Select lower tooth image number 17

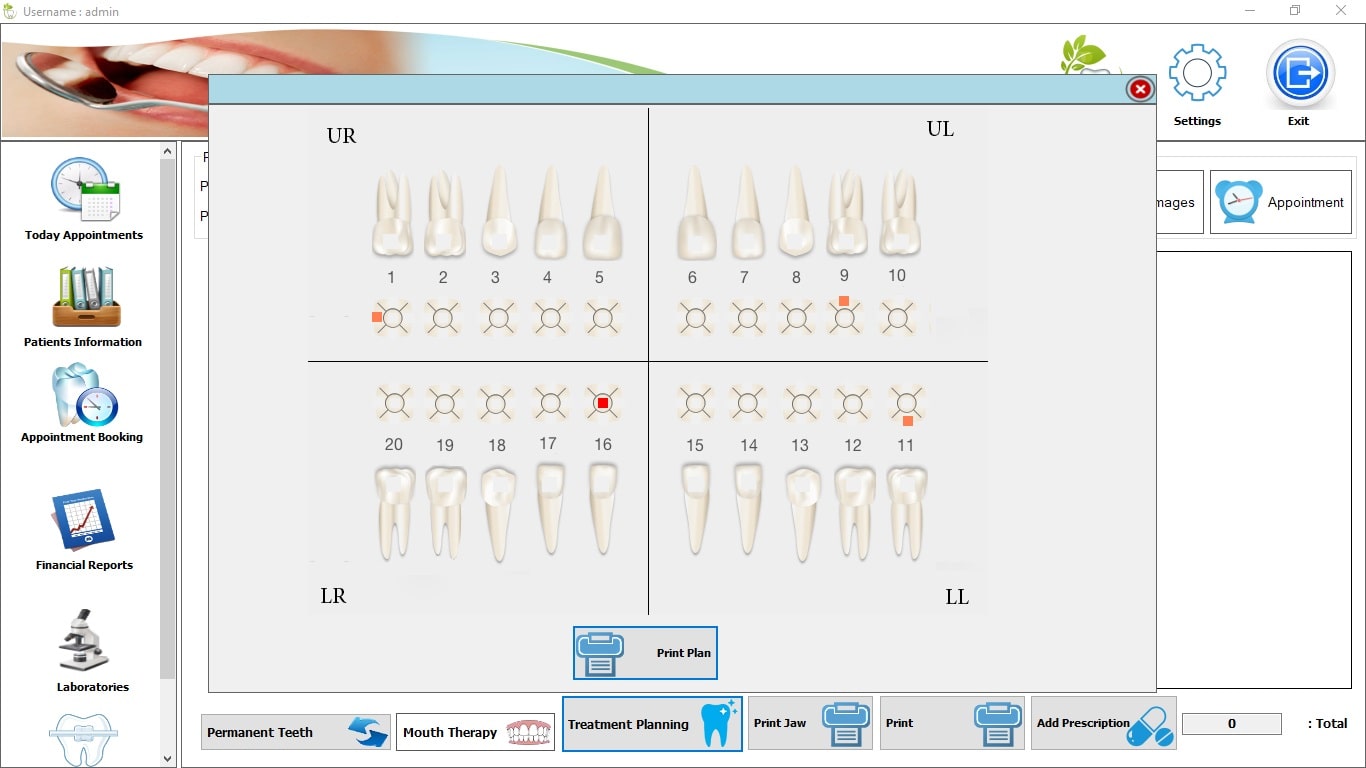click(x=549, y=508)
